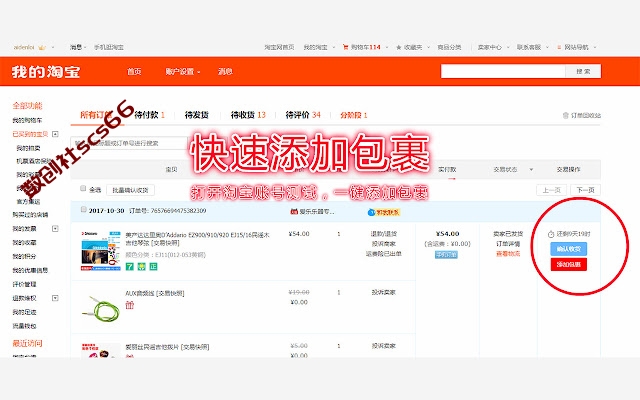
Task: Open the 订单详情 link
Action: tap(508, 244)
